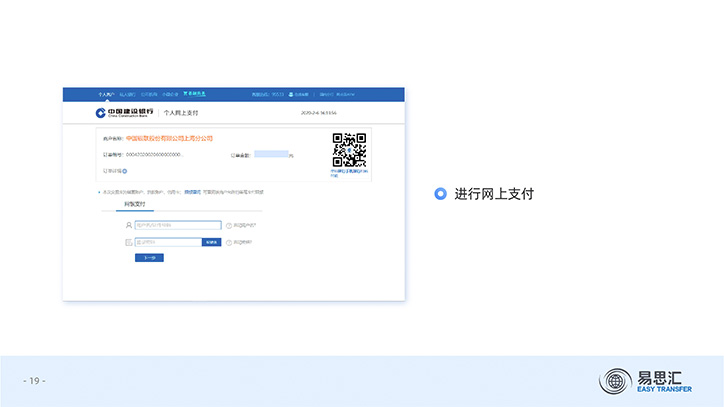Click the Easy Transfer globe logo
The height and width of the screenshot is (407, 724).
tap(614, 381)
